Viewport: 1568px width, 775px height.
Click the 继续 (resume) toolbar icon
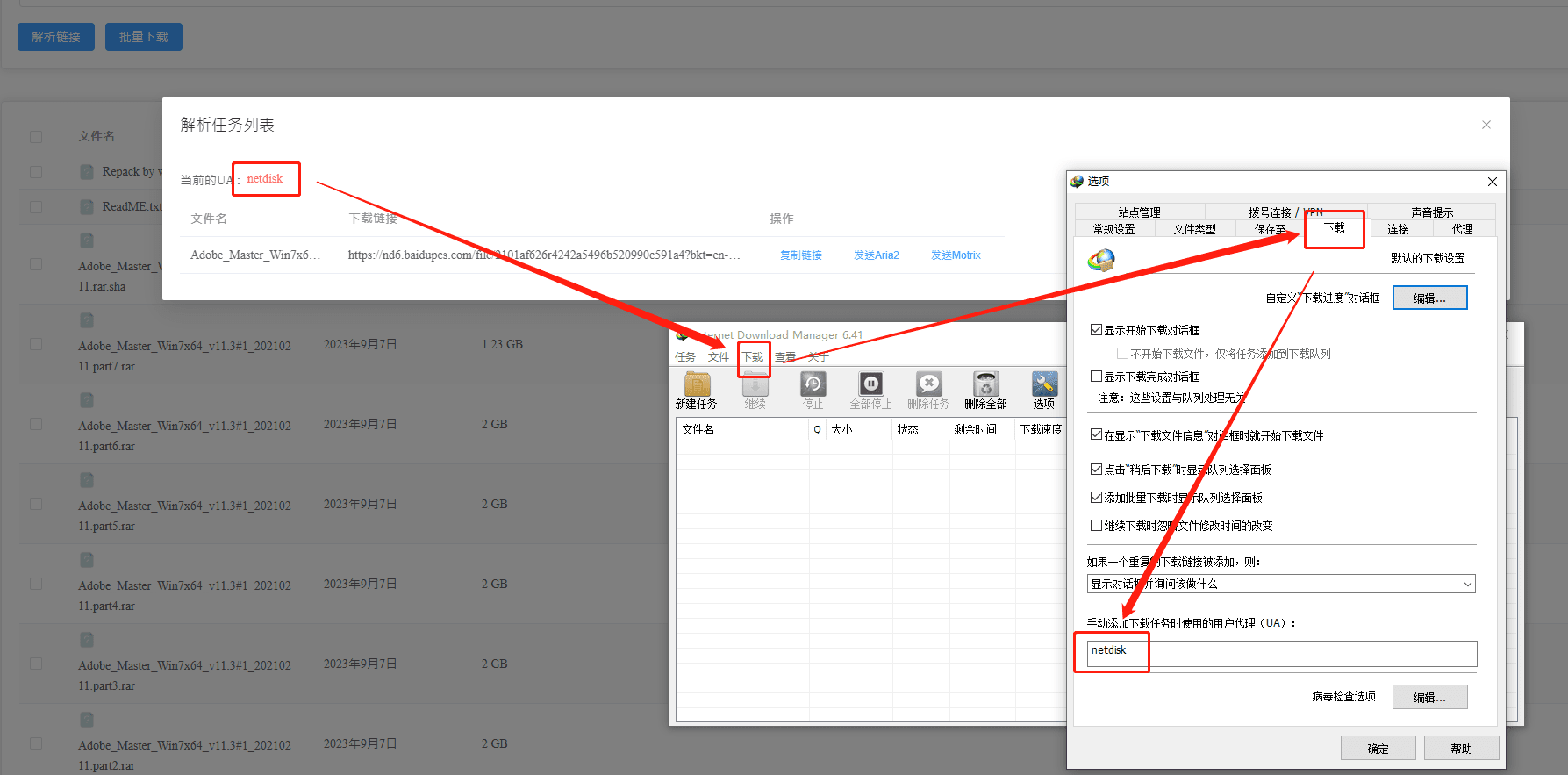755,384
